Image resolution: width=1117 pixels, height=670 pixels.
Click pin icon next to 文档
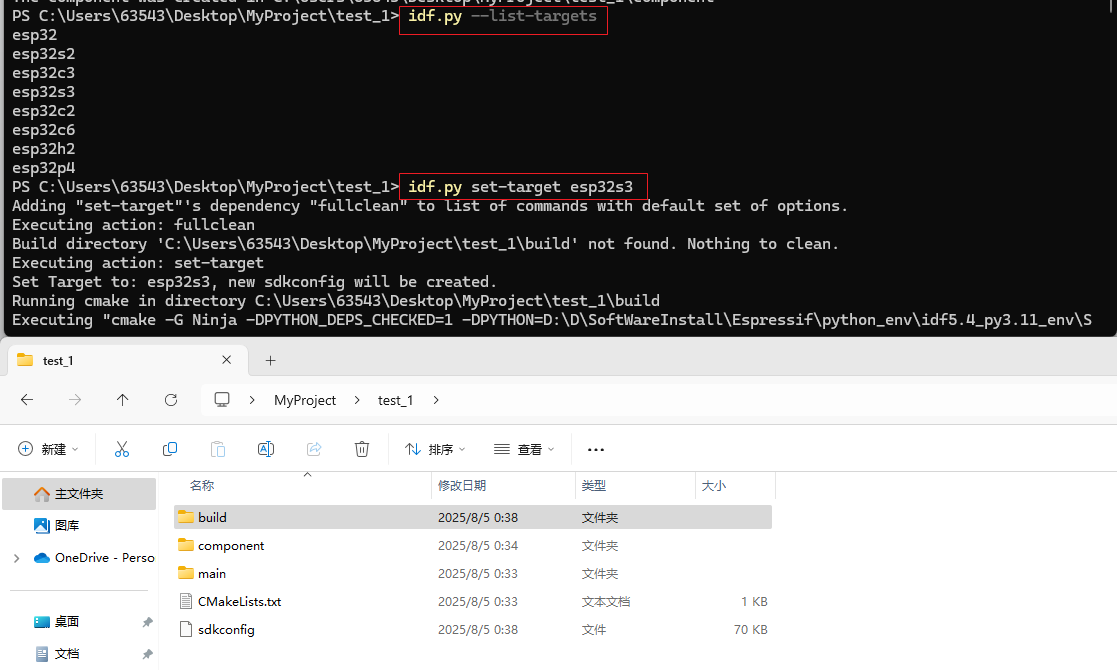pos(147,654)
